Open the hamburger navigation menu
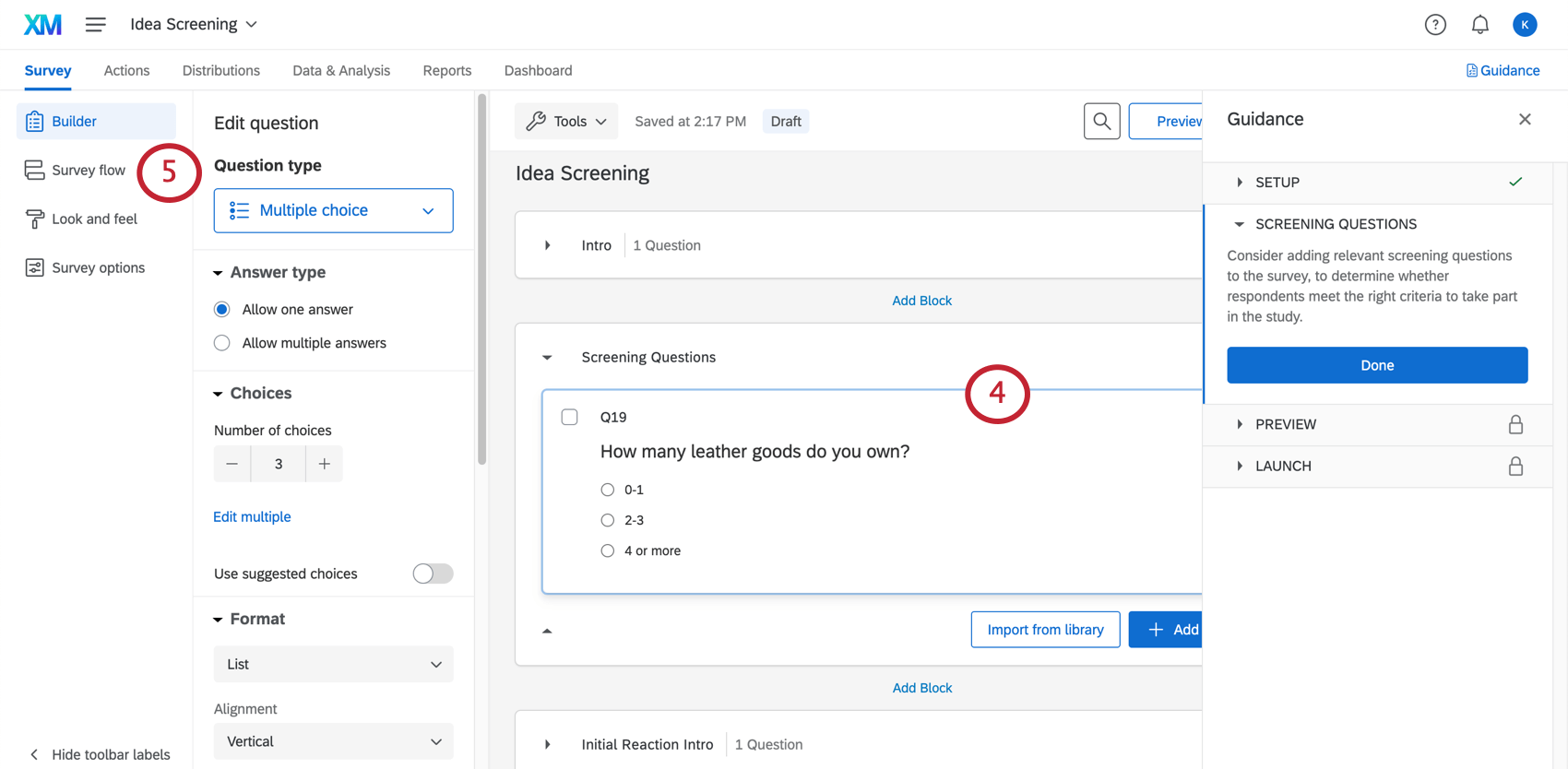 pos(95,25)
